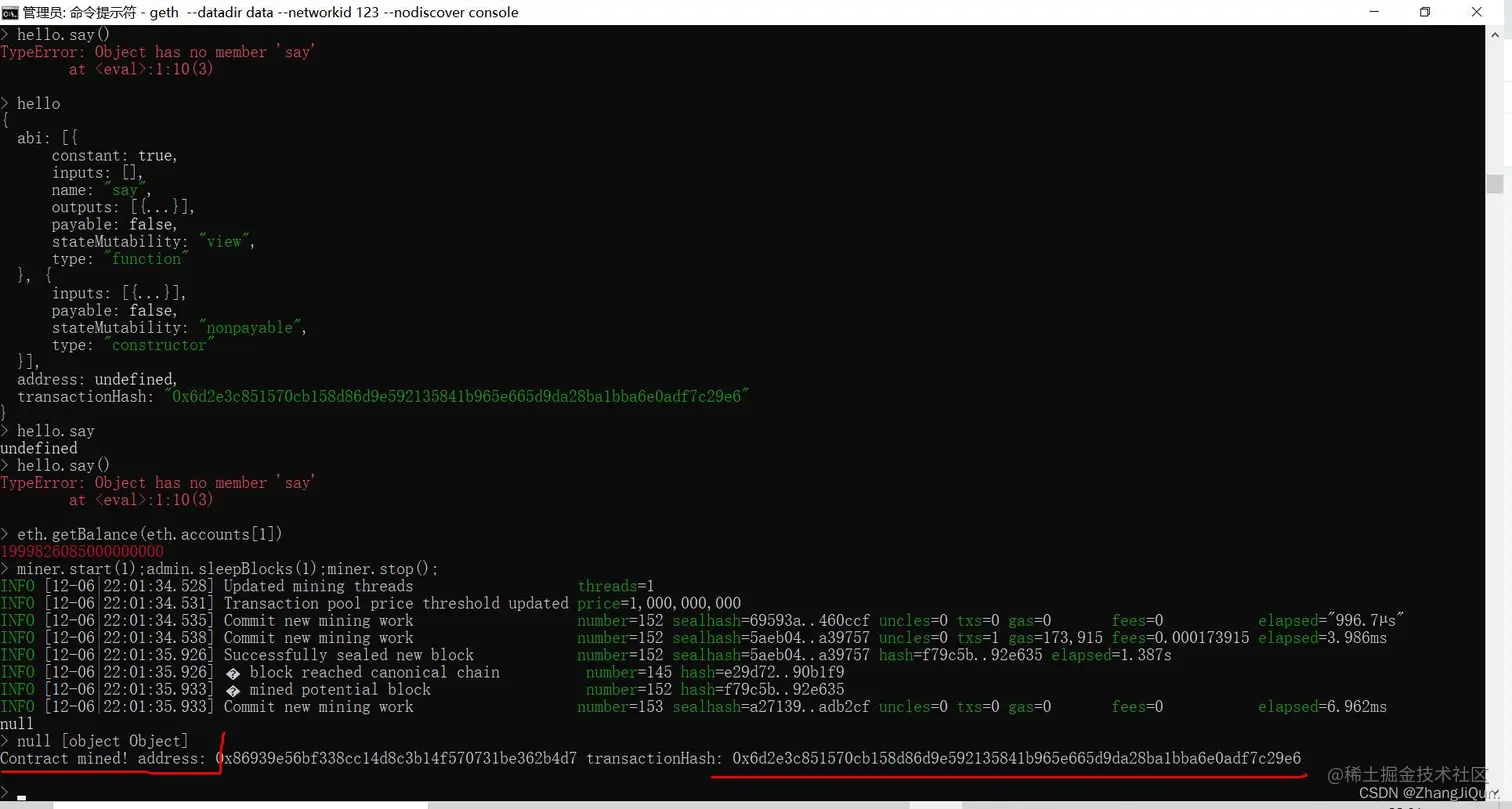Click the transactionHash value on the Contract mined line
The width and height of the screenshot is (1512, 809).
[1017, 759]
